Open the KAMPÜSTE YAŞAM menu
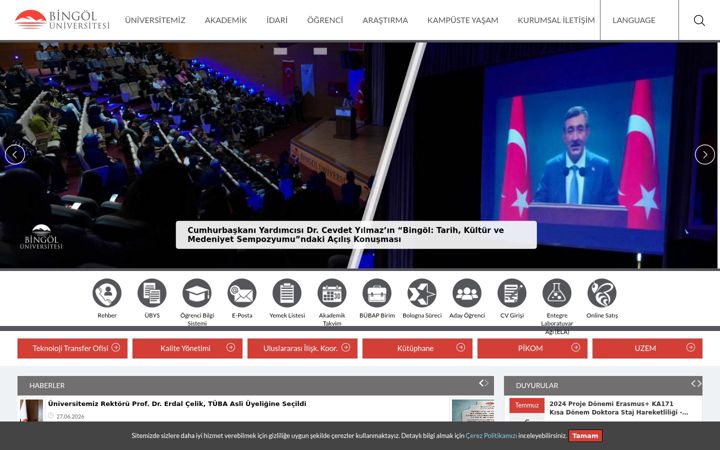Viewport: 720px width, 450px height. click(462, 20)
